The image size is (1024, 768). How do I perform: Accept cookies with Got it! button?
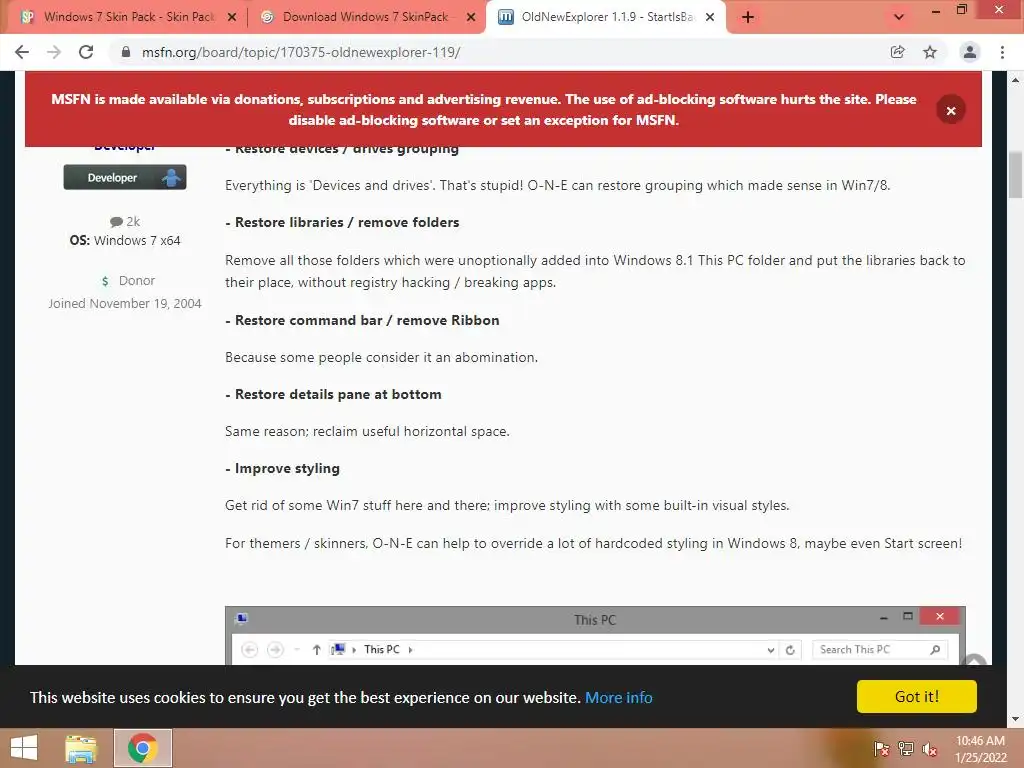(x=917, y=697)
